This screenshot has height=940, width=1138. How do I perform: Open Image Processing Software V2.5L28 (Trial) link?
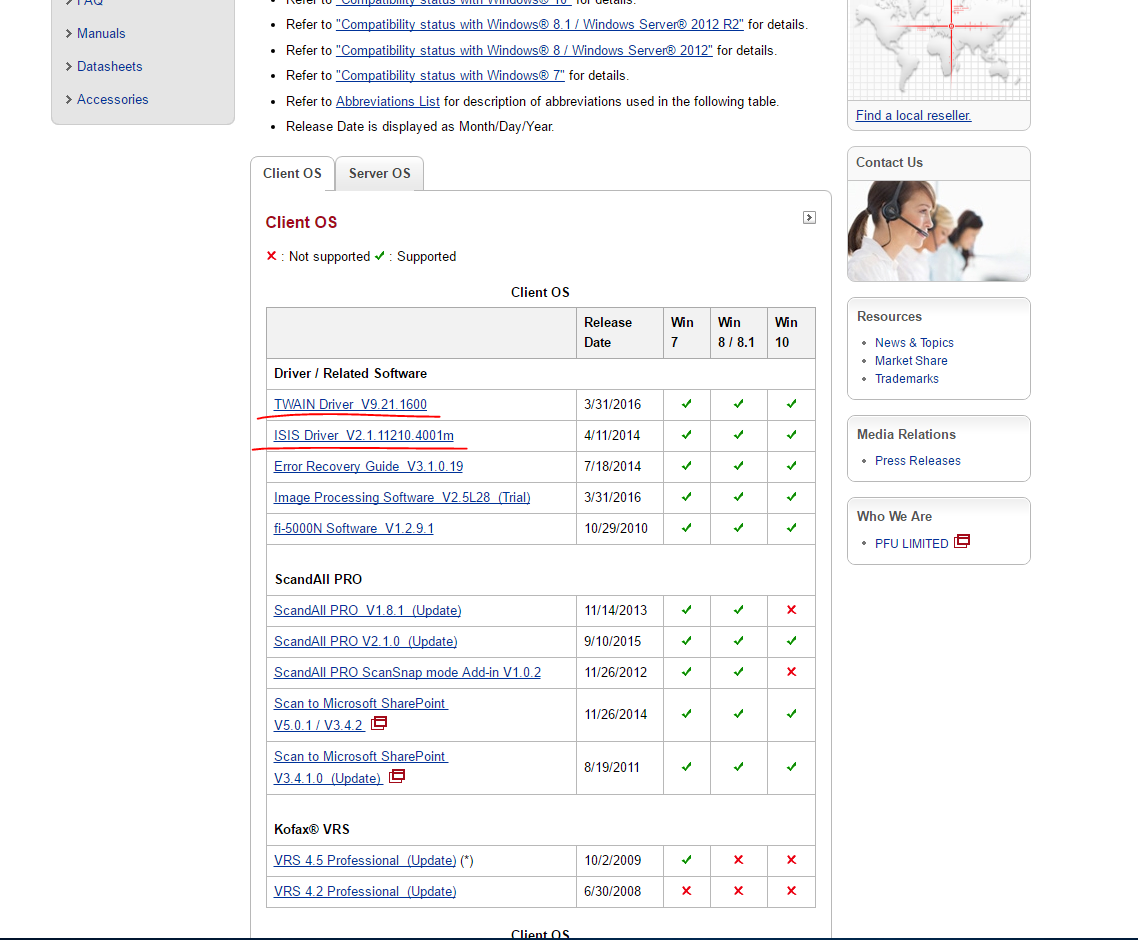pyautogui.click(x=402, y=498)
